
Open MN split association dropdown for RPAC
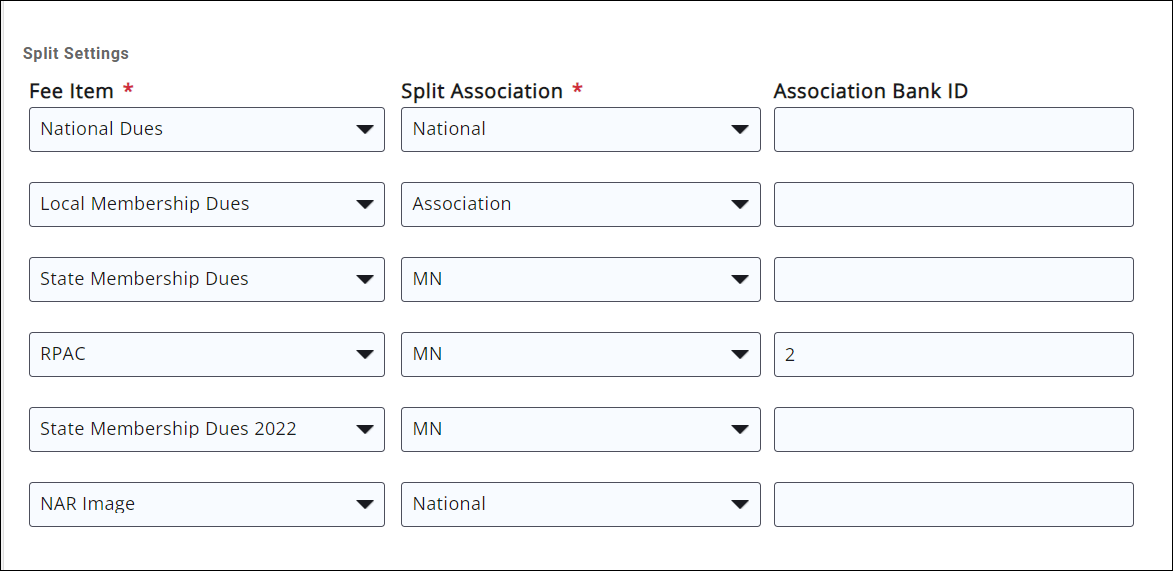pyautogui.click(x=580, y=354)
